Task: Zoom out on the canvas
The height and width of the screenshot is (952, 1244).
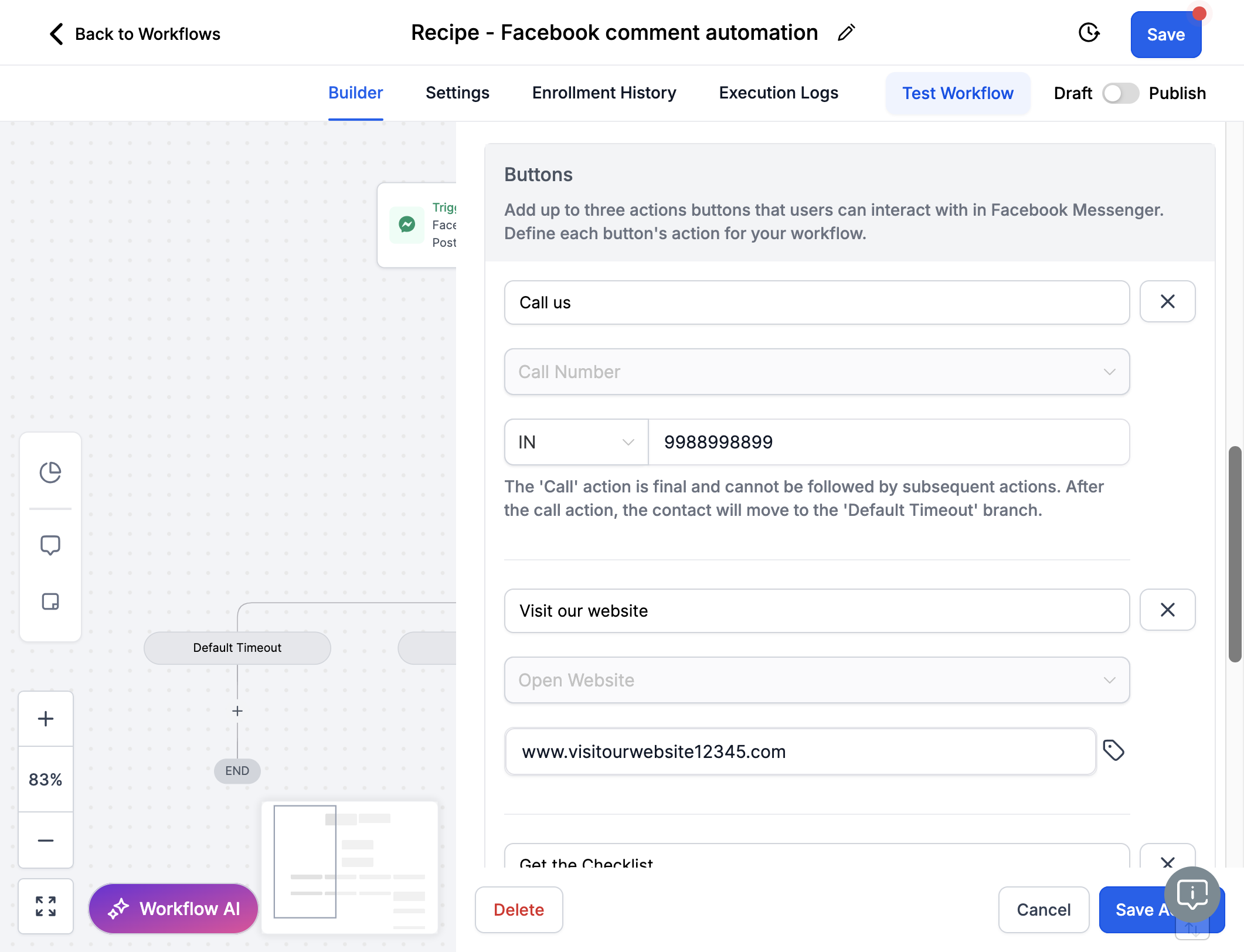Action: (x=46, y=841)
